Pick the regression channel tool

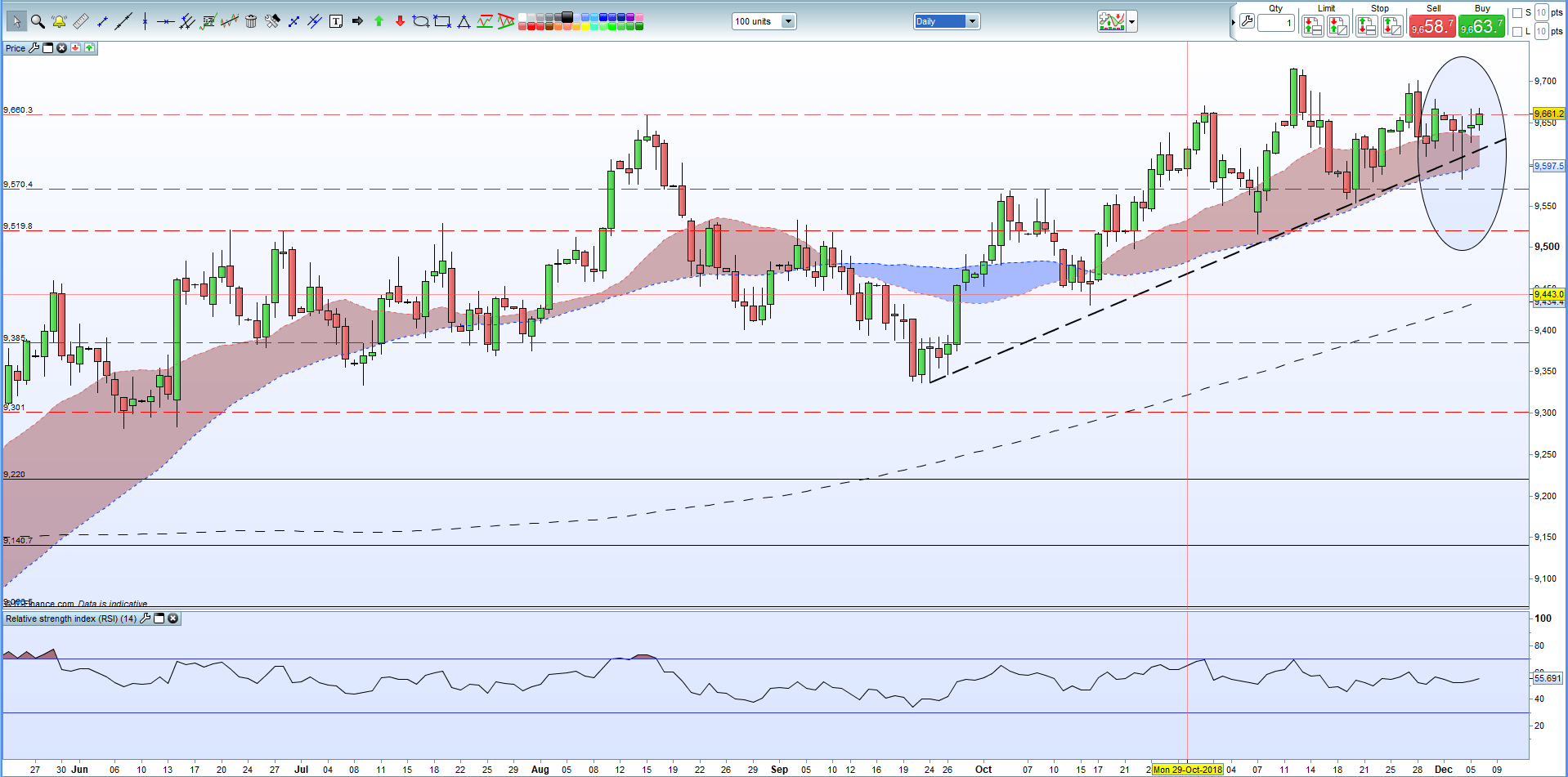[230, 21]
